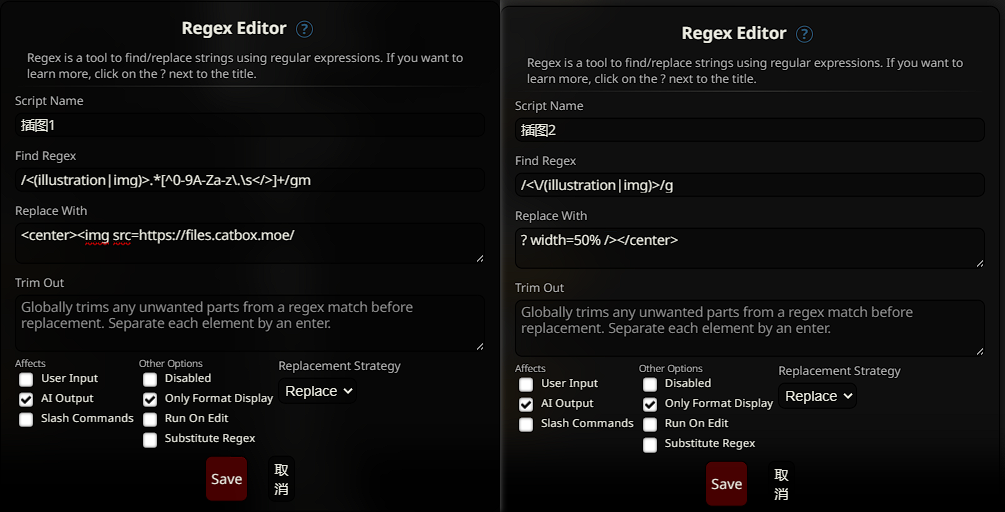This screenshot has width=1005, height=512.
Task: Click 取消 to cancel the left editor
Action: pos(282,479)
